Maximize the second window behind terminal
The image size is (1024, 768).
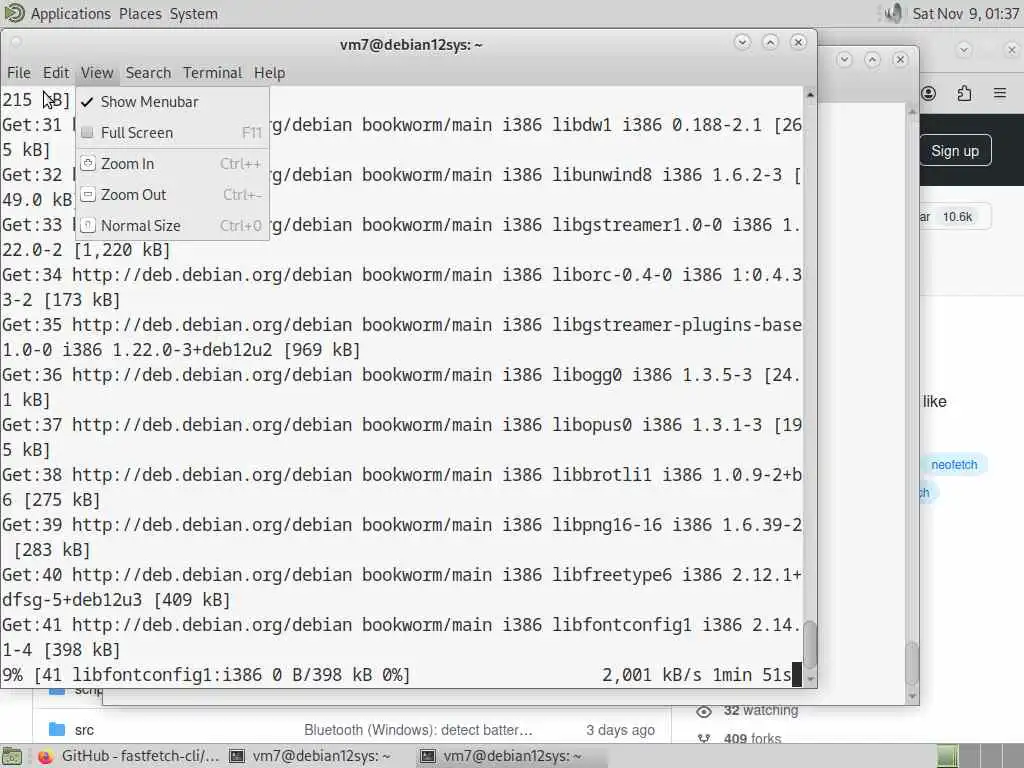pos(872,59)
